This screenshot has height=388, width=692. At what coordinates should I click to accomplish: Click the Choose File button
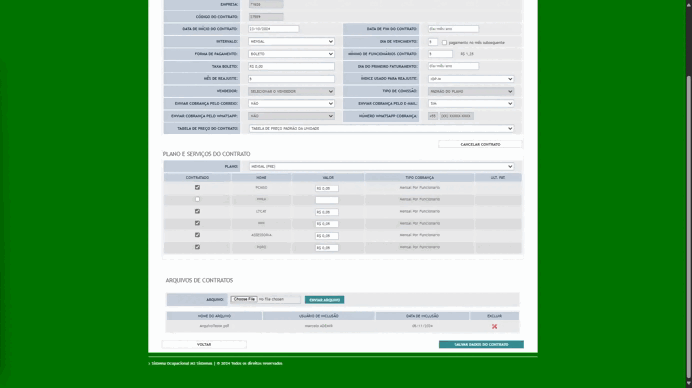[244, 299]
